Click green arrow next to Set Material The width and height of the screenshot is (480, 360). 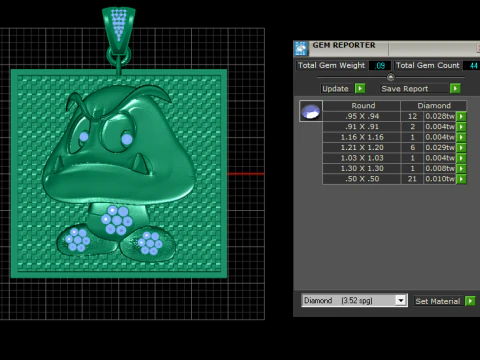pyautogui.click(x=470, y=301)
